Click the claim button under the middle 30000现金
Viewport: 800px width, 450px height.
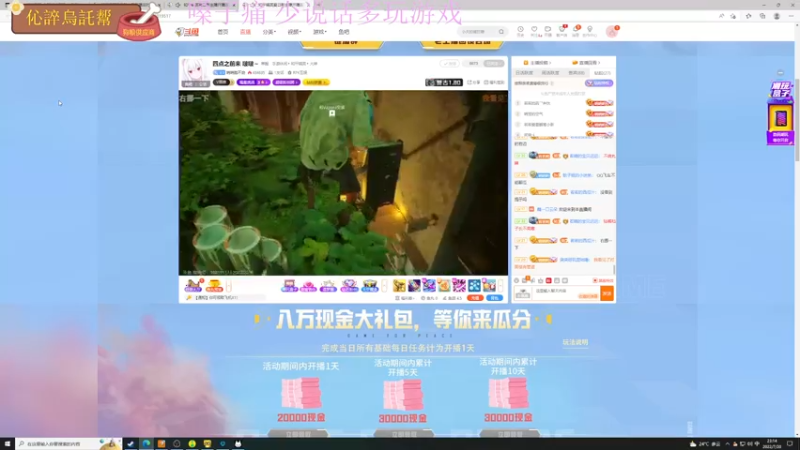(x=404, y=434)
